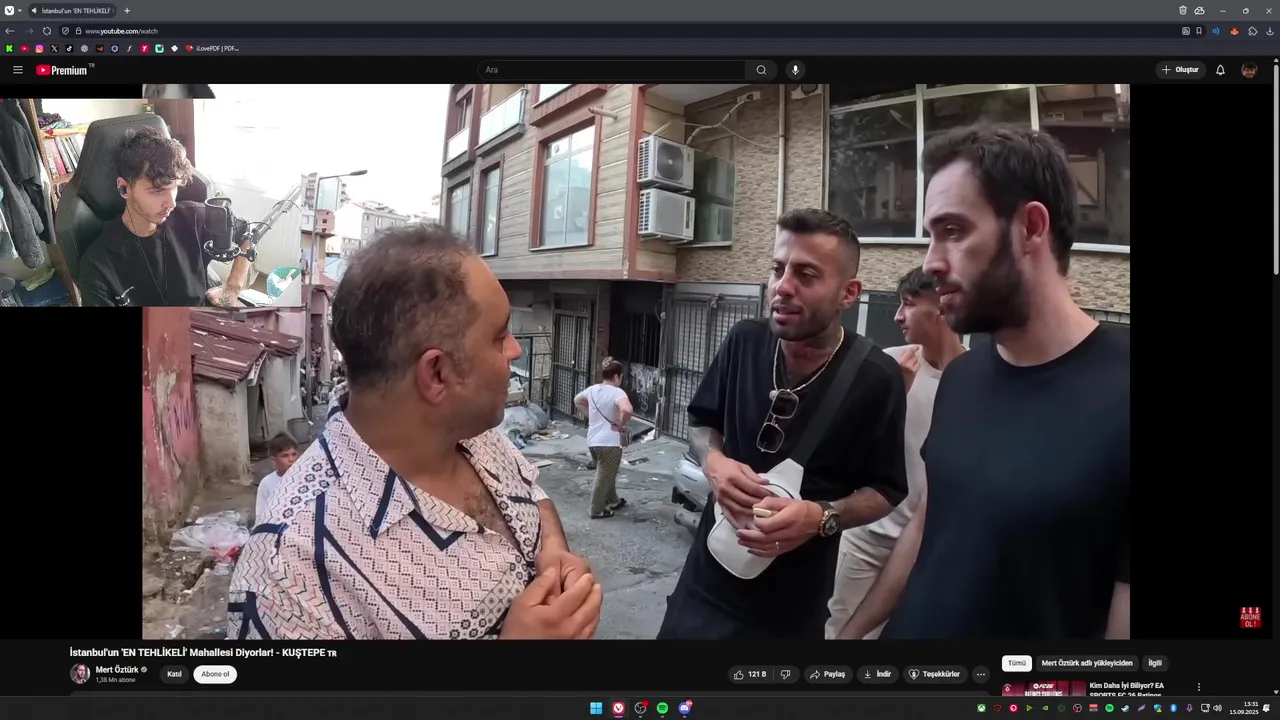Viewport: 1280px width, 720px height.
Task: Open the Instagram bookmark
Action: [39, 48]
